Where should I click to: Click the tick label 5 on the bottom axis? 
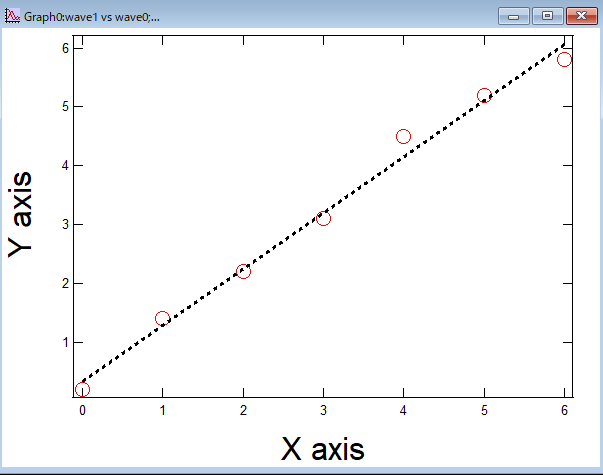[484, 409]
